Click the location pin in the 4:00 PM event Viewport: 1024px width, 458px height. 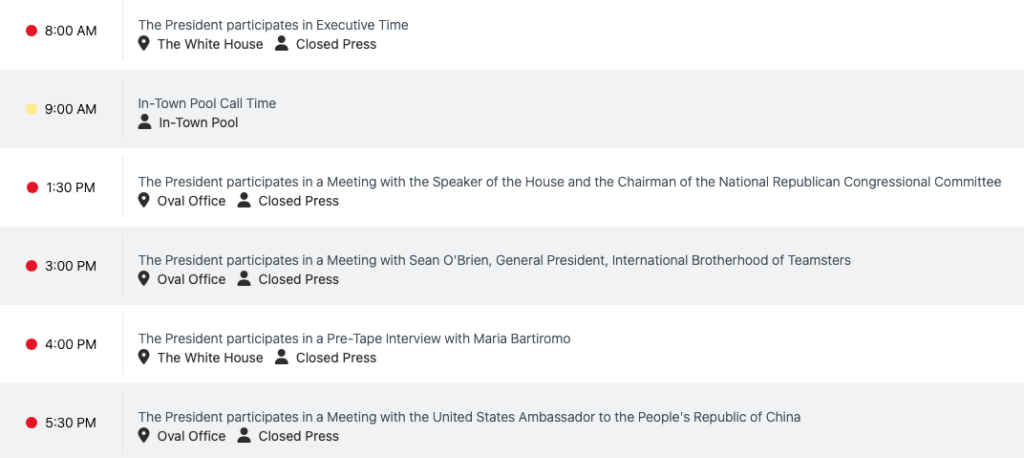144,357
